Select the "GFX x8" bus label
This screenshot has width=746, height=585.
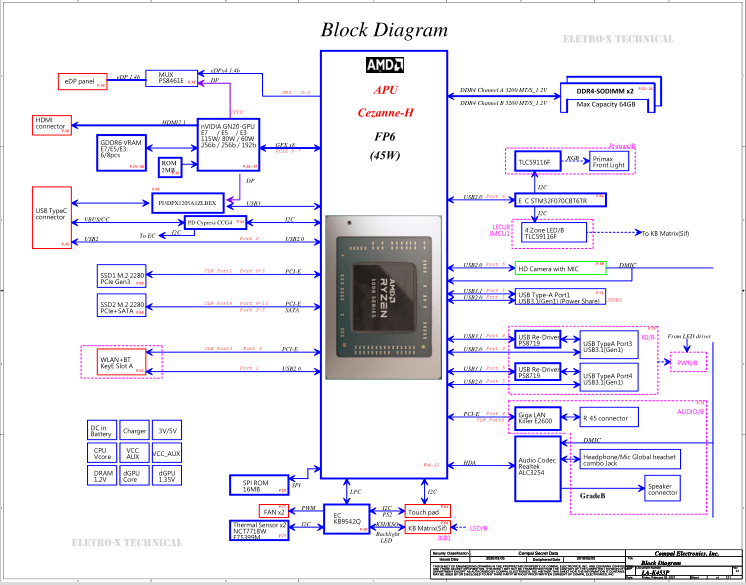pos(285,145)
